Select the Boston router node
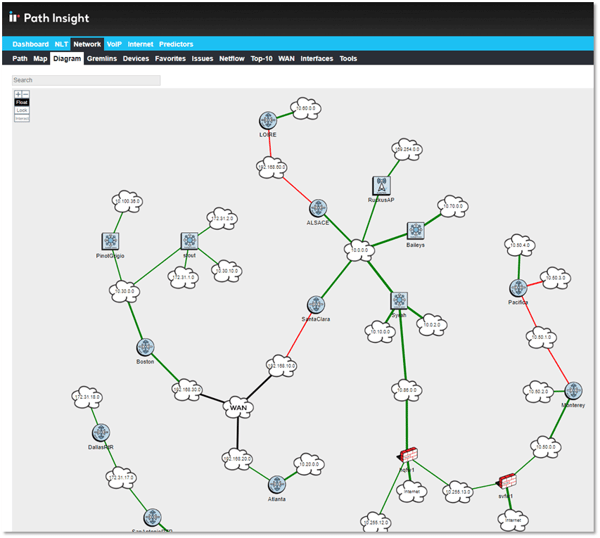Viewport: 600px width, 538px height. (x=146, y=347)
